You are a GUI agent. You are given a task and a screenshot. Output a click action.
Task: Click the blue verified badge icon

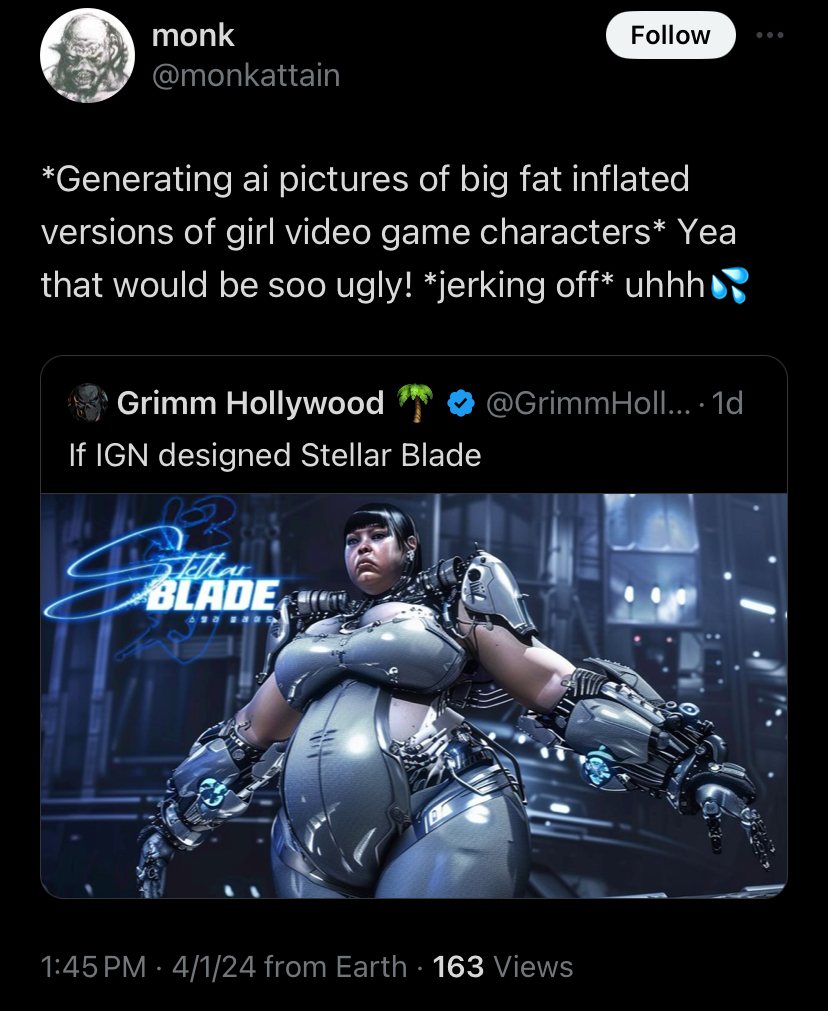[460, 404]
